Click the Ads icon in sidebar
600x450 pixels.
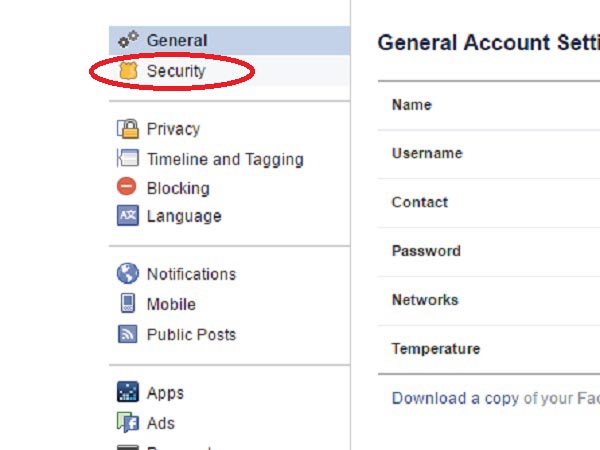click(127, 423)
